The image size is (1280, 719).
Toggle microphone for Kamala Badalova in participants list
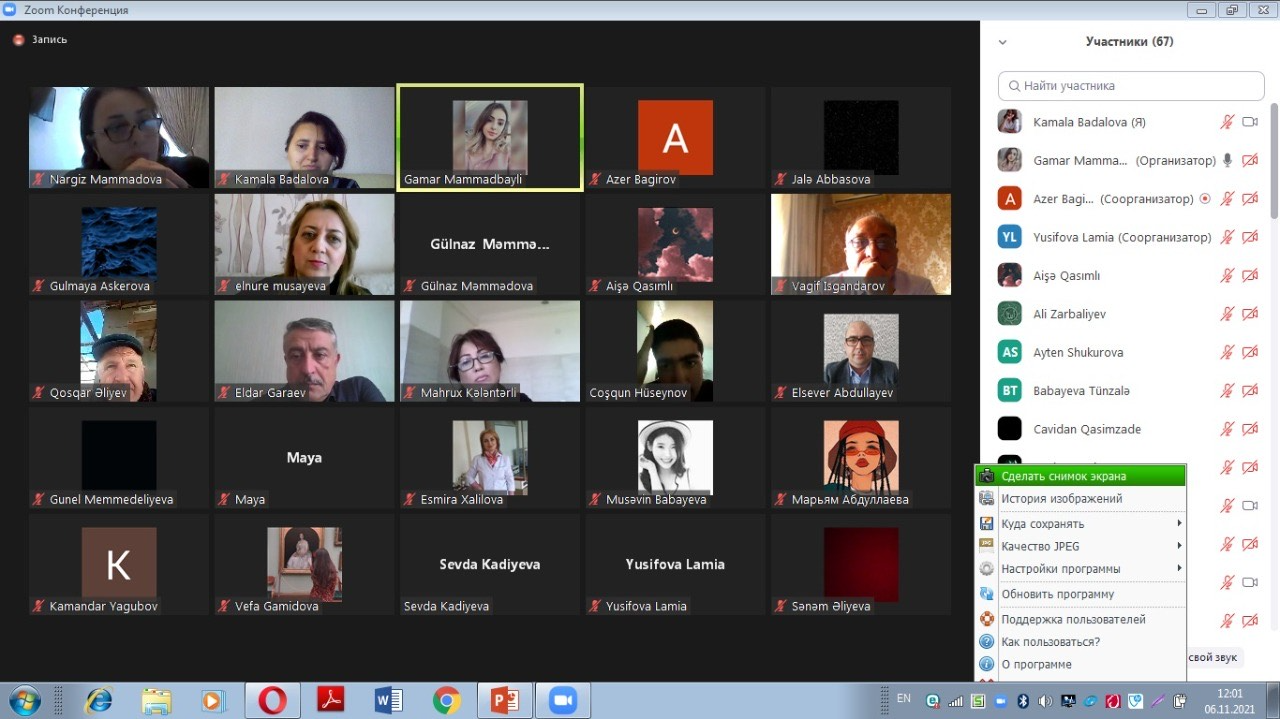click(x=1227, y=122)
